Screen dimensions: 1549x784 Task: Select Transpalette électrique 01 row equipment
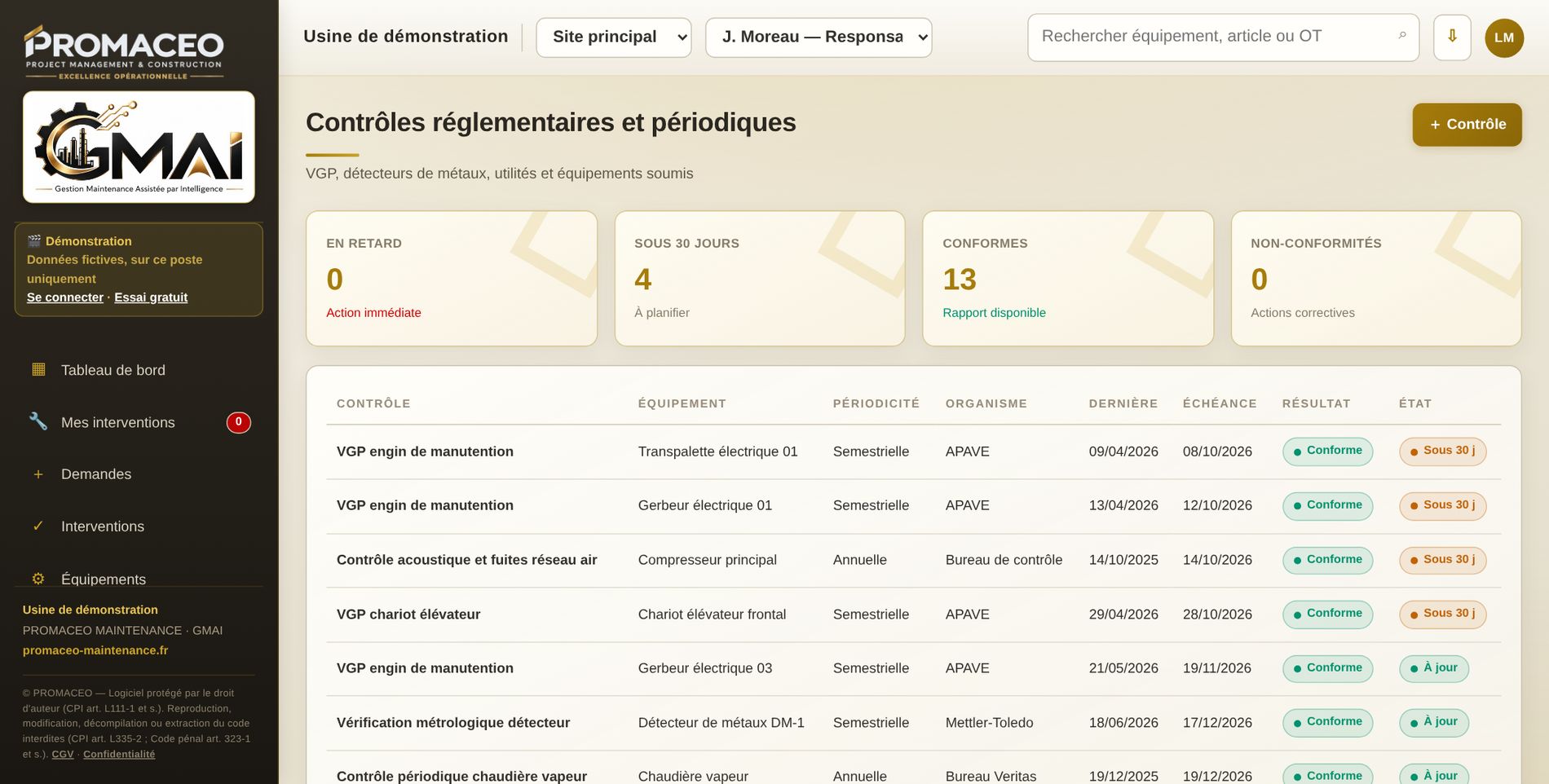[717, 451]
